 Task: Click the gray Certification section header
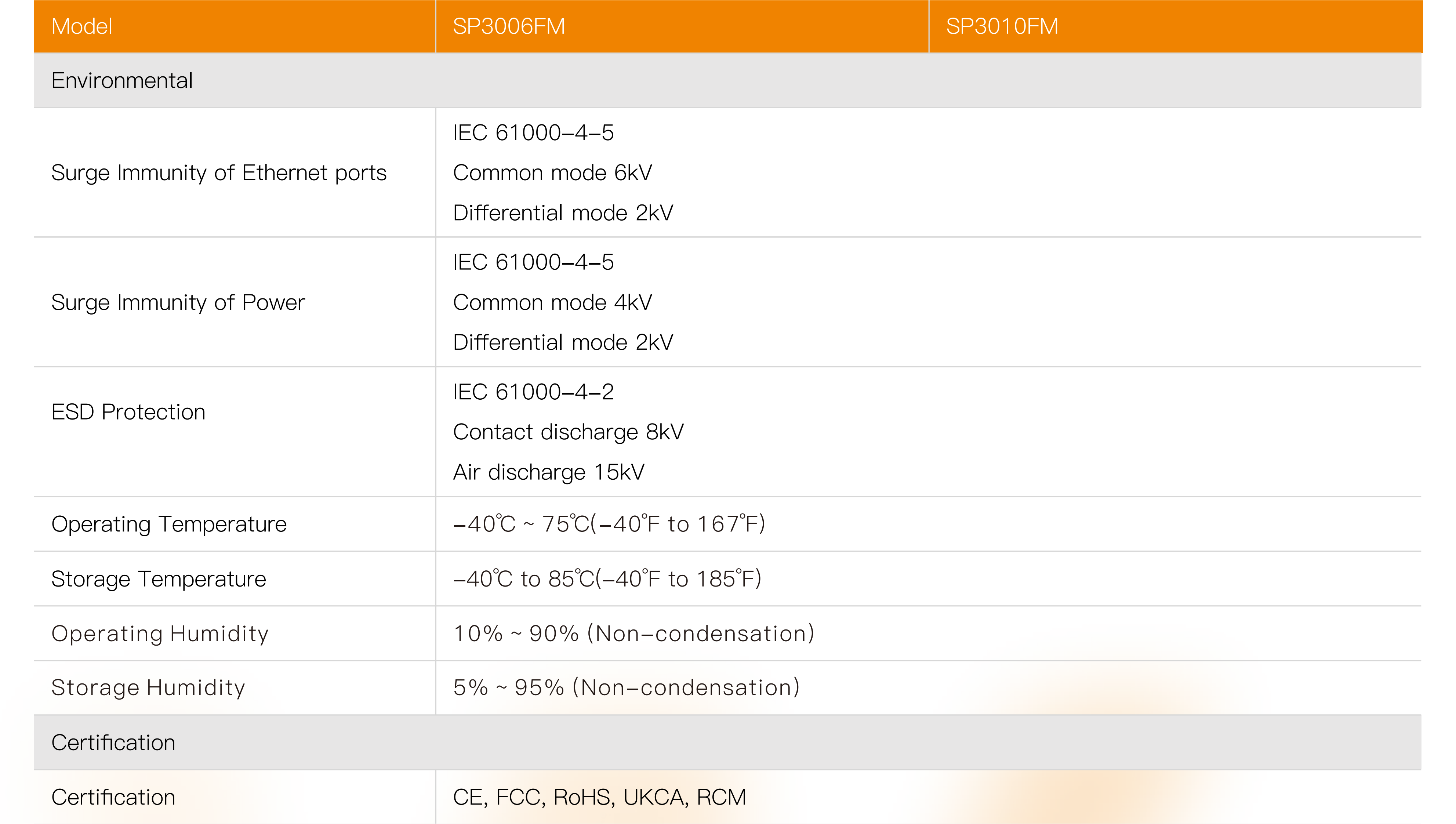[113, 743]
